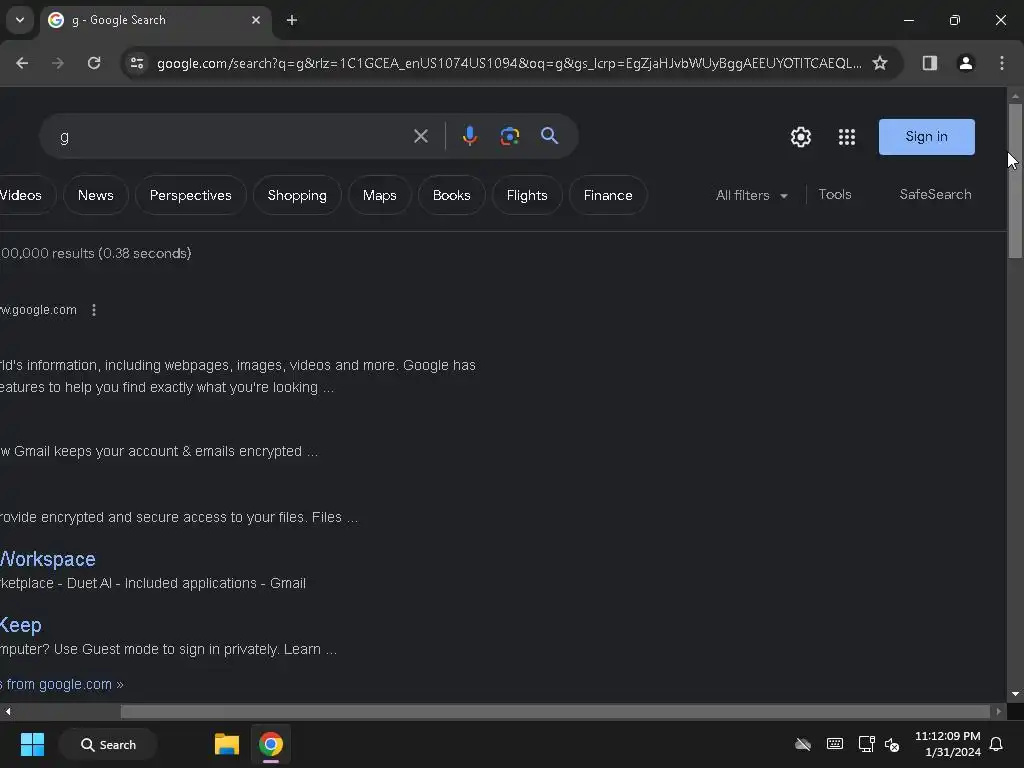Click the vertical scrollbar thumb

(x=1015, y=181)
